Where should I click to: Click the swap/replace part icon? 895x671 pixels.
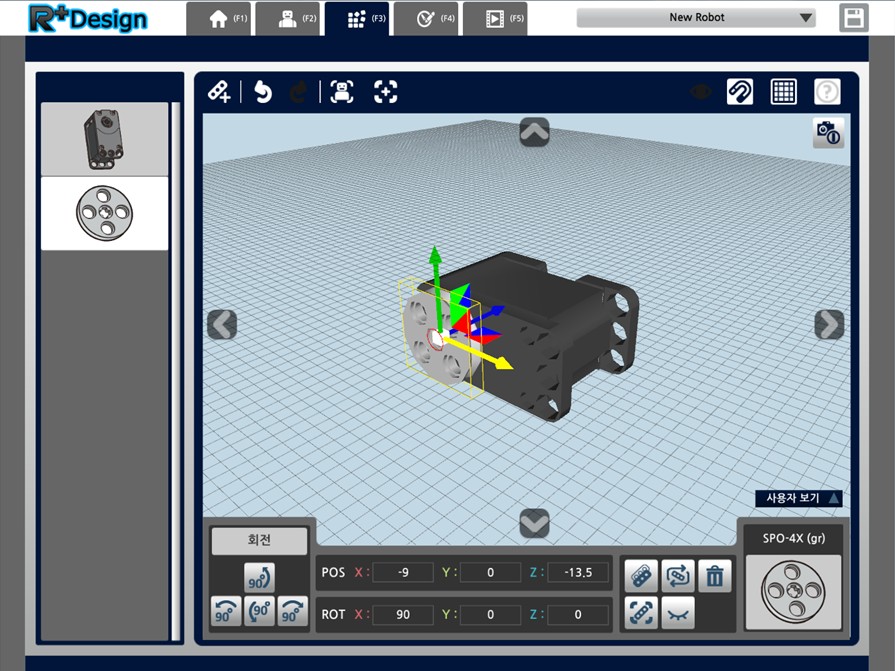(678, 576)
